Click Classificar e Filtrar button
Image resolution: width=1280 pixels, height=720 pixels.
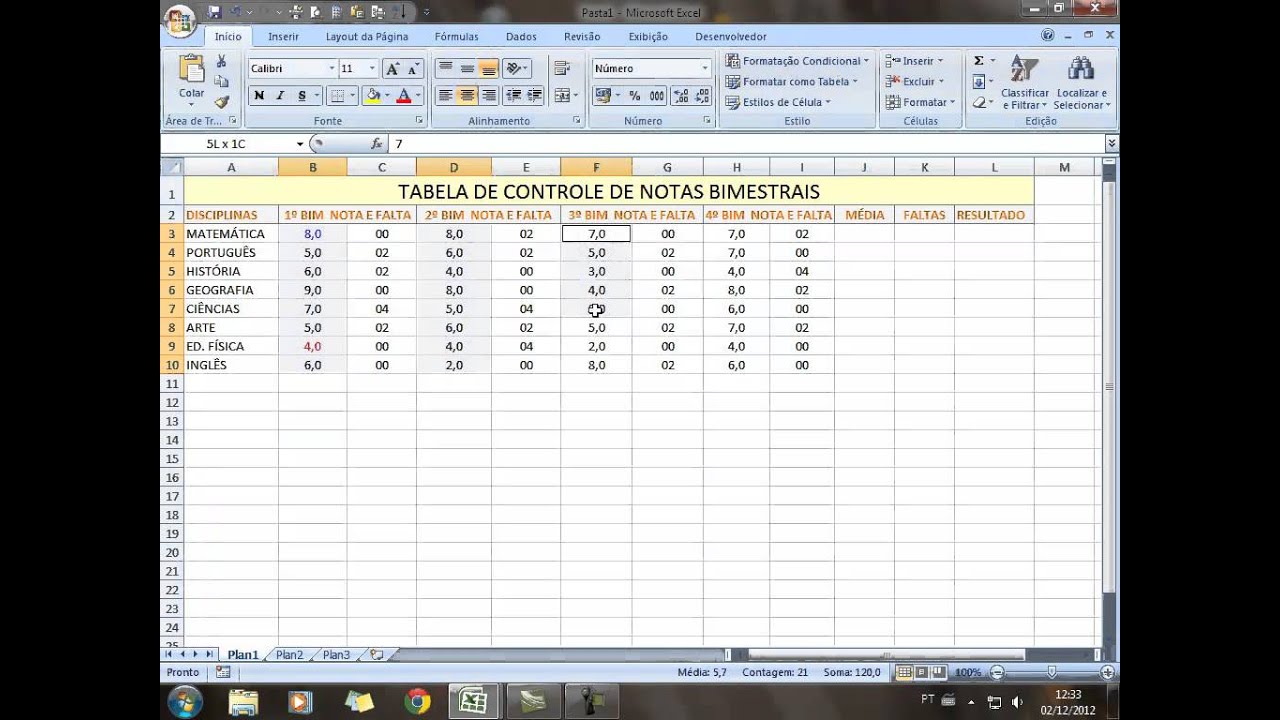1024,82
